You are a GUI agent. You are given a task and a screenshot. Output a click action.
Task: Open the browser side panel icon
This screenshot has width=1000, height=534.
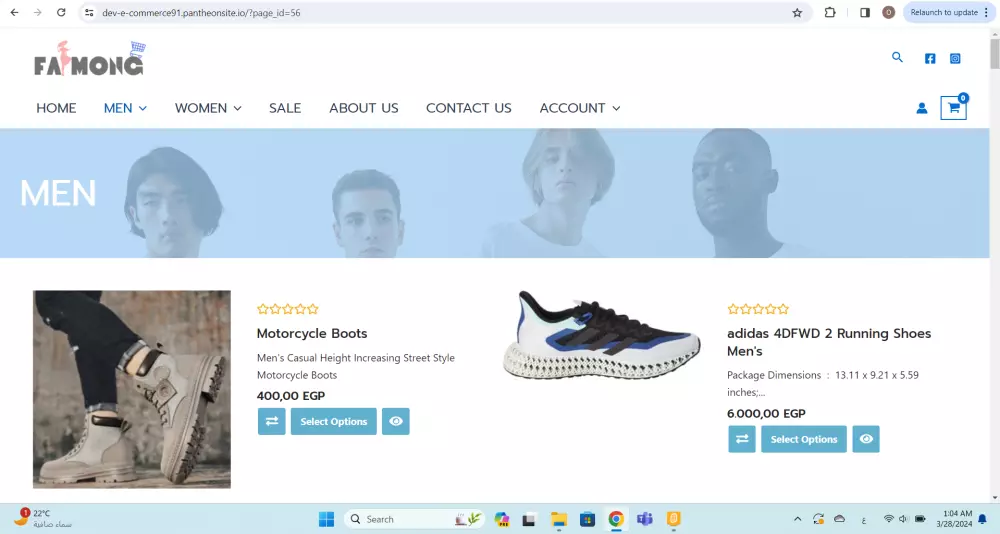(865, 12)
